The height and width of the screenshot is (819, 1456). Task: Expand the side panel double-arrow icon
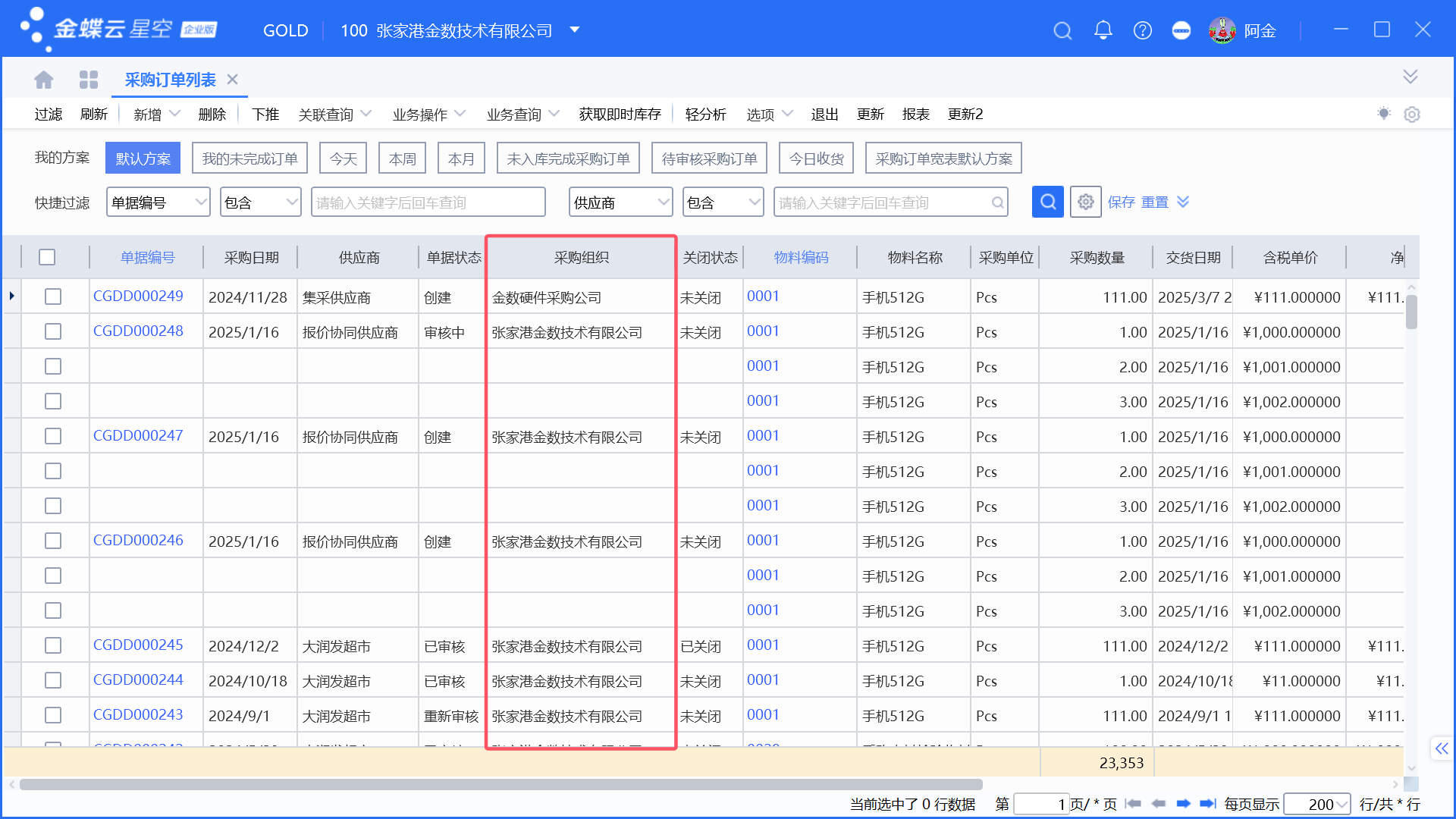point(1442,749)
